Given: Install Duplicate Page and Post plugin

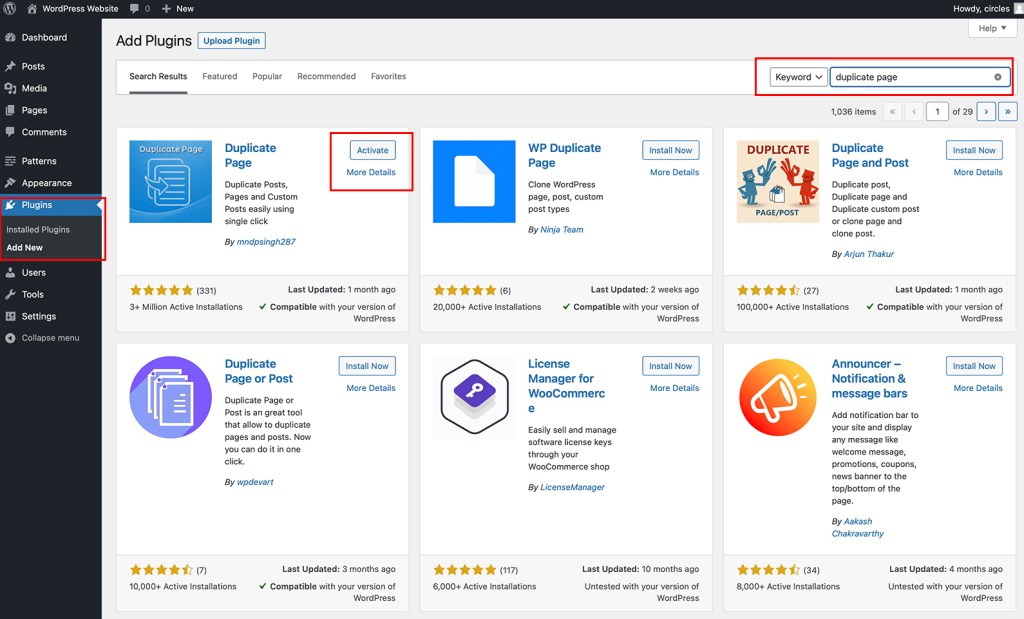Looking at the screenshot, I should (x=974, y=150).
